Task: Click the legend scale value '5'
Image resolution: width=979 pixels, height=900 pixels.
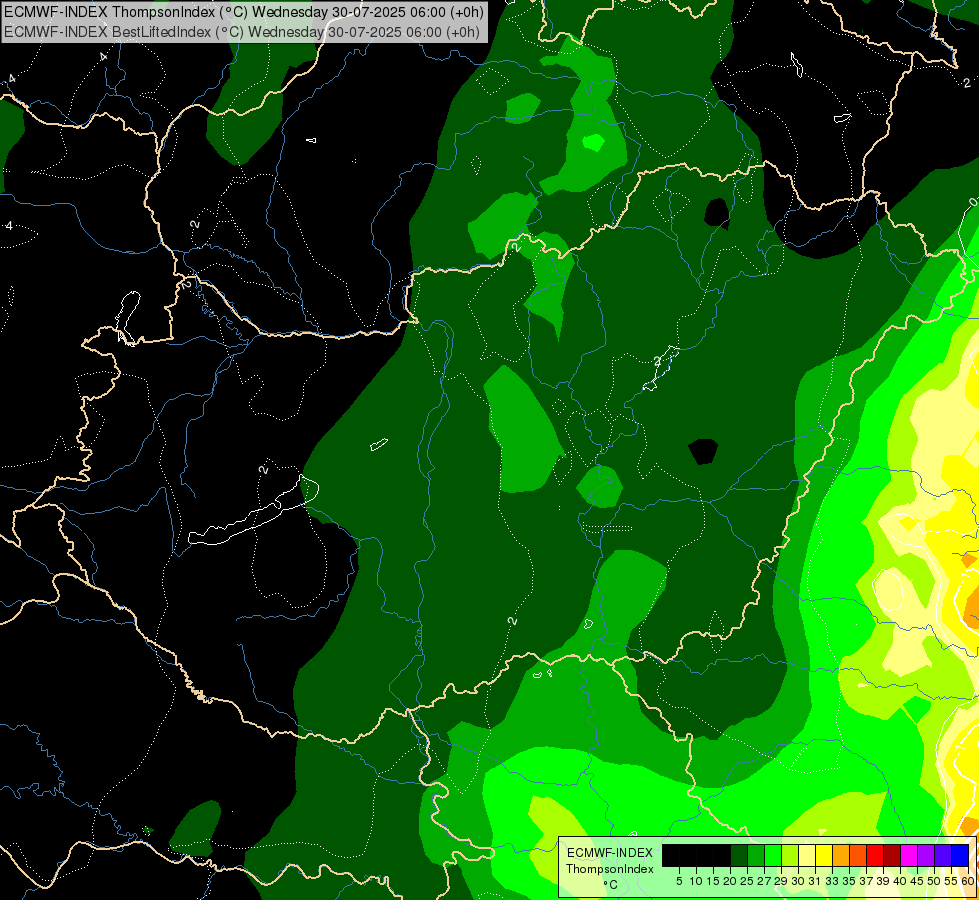Action: (679, 881)
